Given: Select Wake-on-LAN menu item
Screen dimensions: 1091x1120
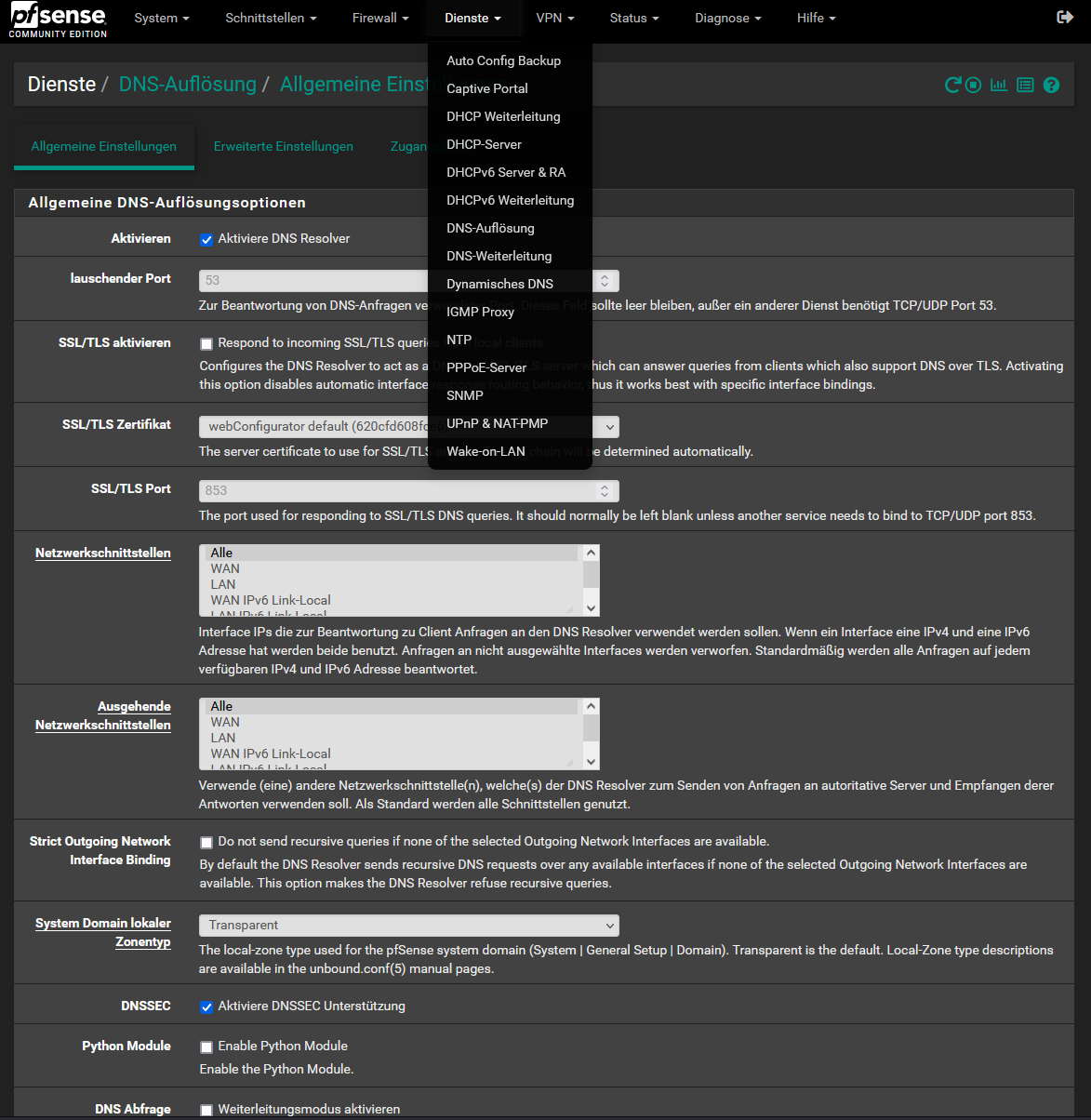Looking at the screenshot, I should tap(510, 451).
